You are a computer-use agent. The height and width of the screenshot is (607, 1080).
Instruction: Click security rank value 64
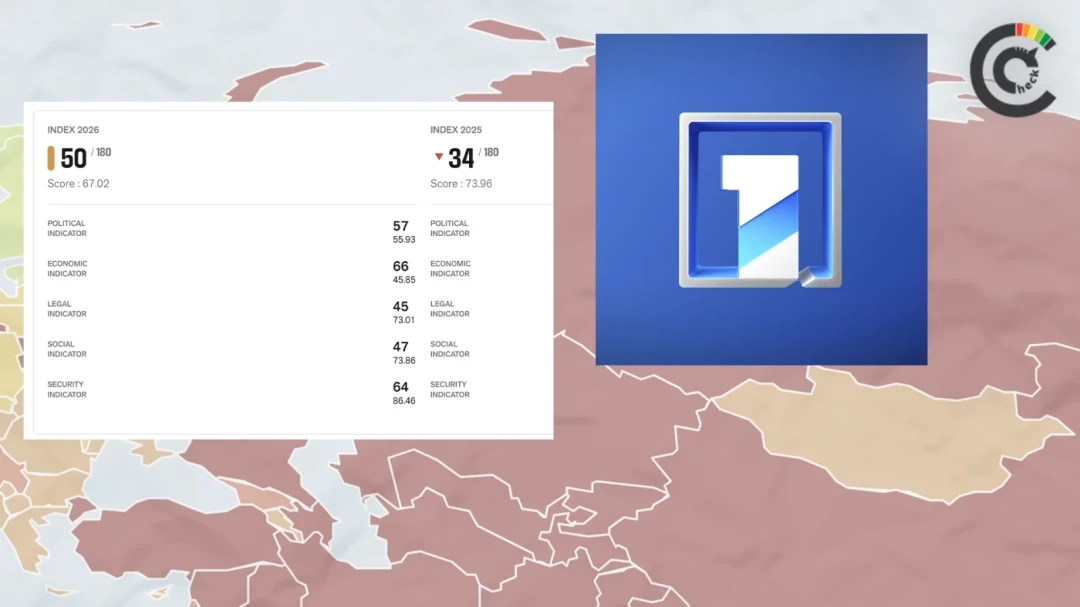click(x=400, y=387)
